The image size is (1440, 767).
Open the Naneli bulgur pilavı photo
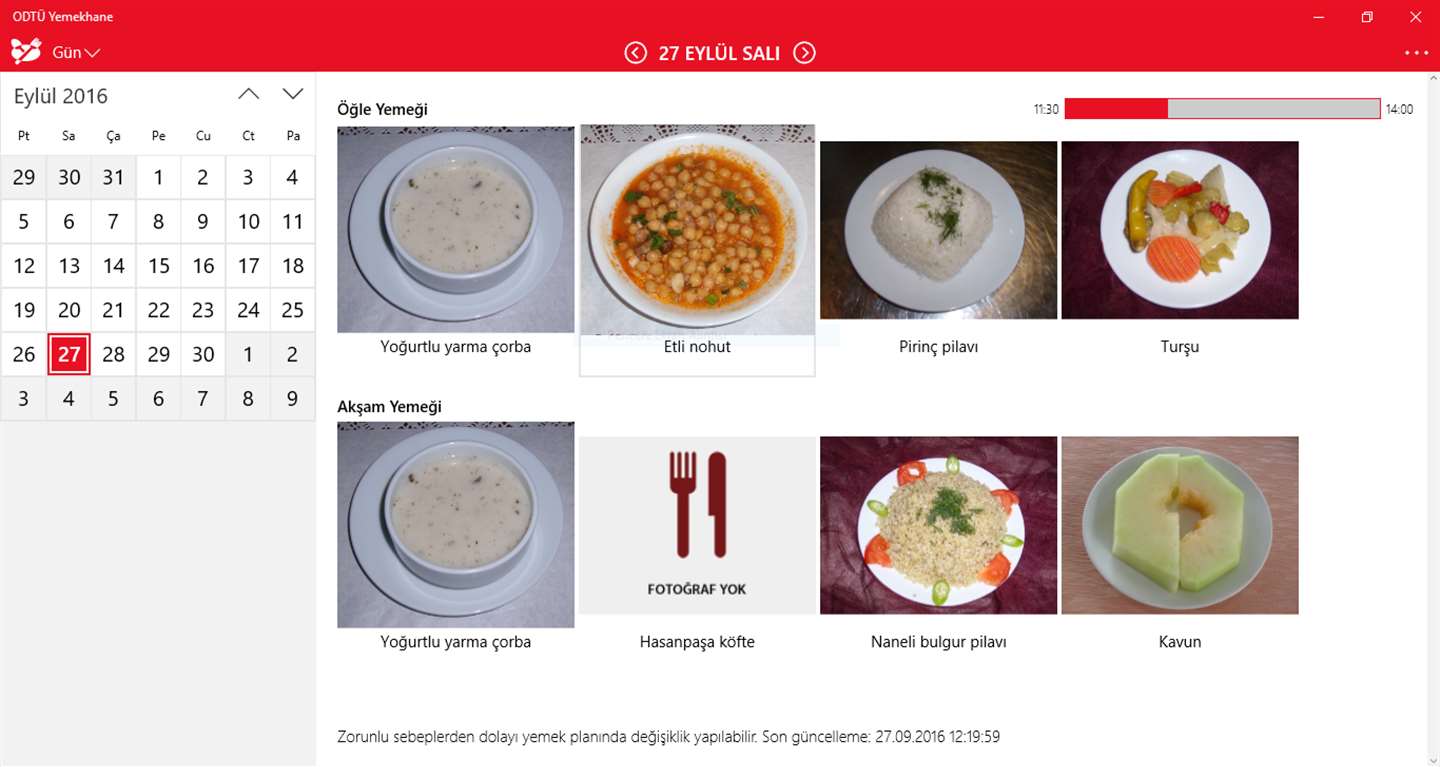[938, 525]
